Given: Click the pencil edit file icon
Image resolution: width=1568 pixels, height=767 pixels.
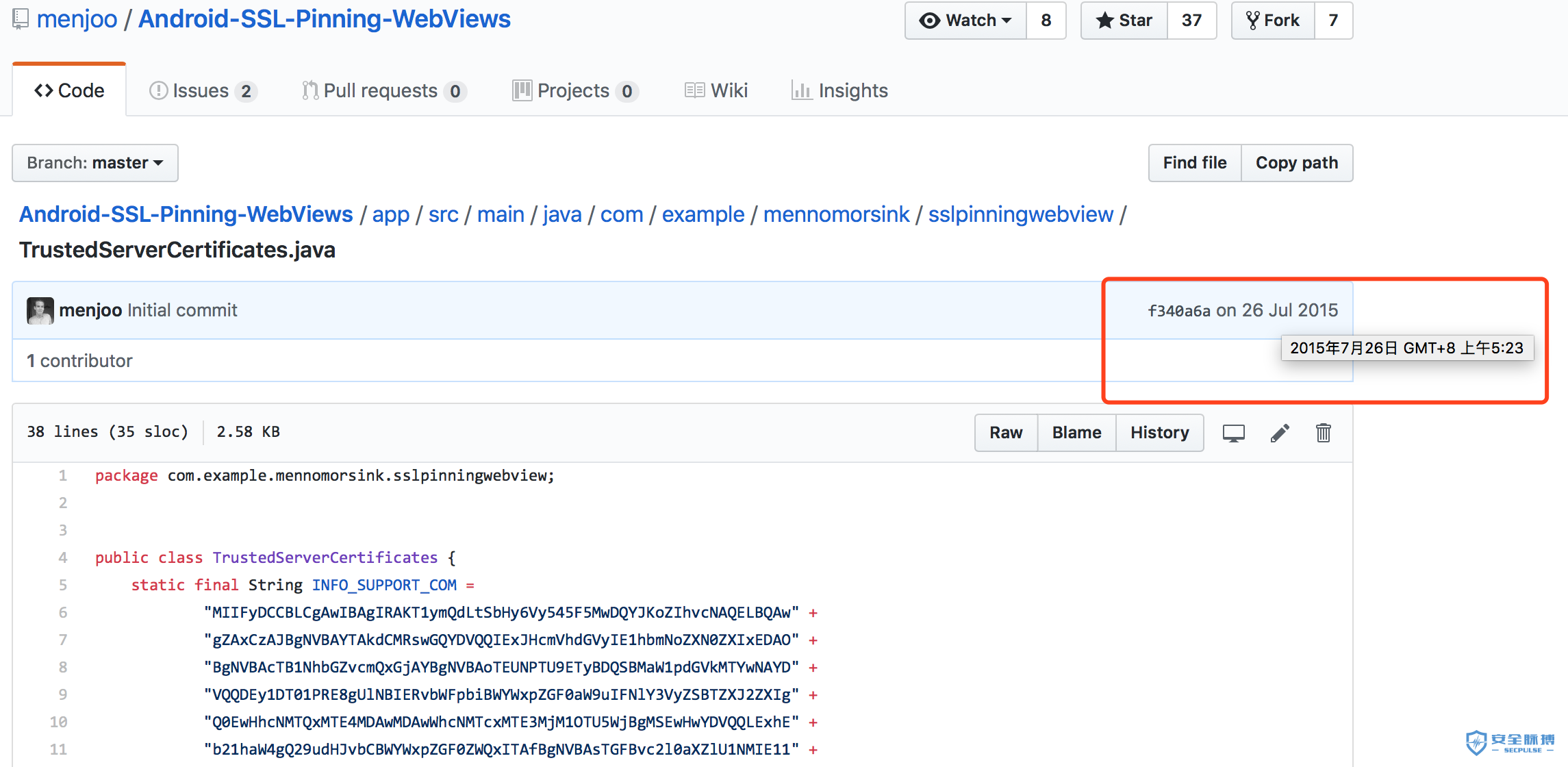Looking at the screenshot, I should (x=1280, y=433).
